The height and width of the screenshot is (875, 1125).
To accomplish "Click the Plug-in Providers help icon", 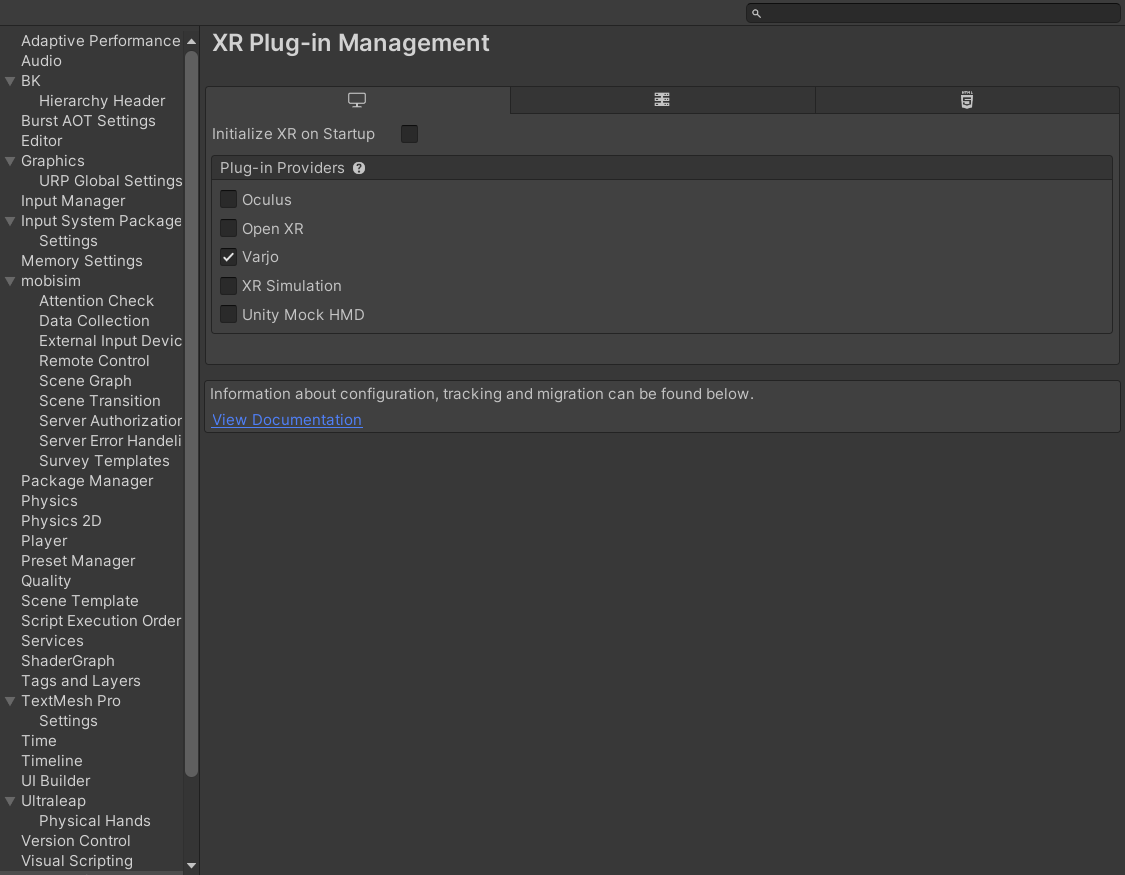I will click(x=359, y=168).
